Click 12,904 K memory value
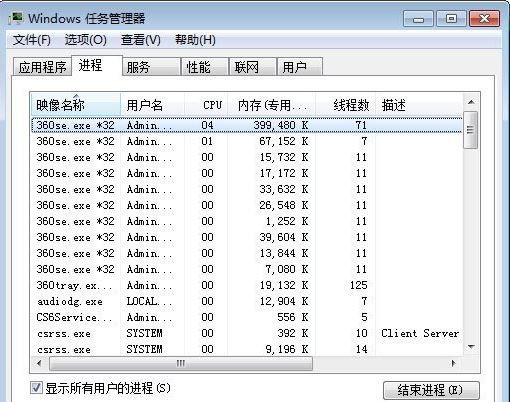The height and width of the screenshot is (402, 510). click(284, 301)
